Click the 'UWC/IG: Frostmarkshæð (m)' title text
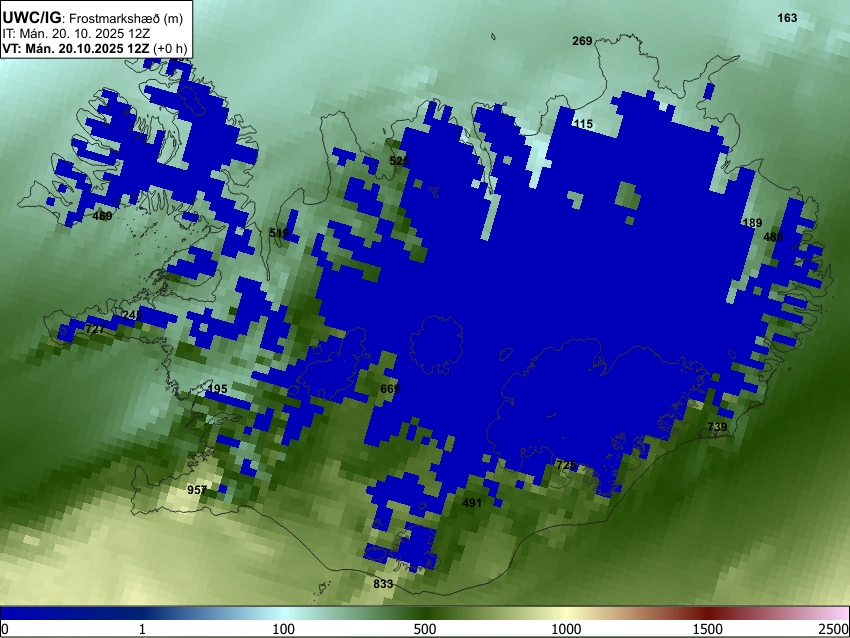 pyautogui.click(x=93, y=18)
